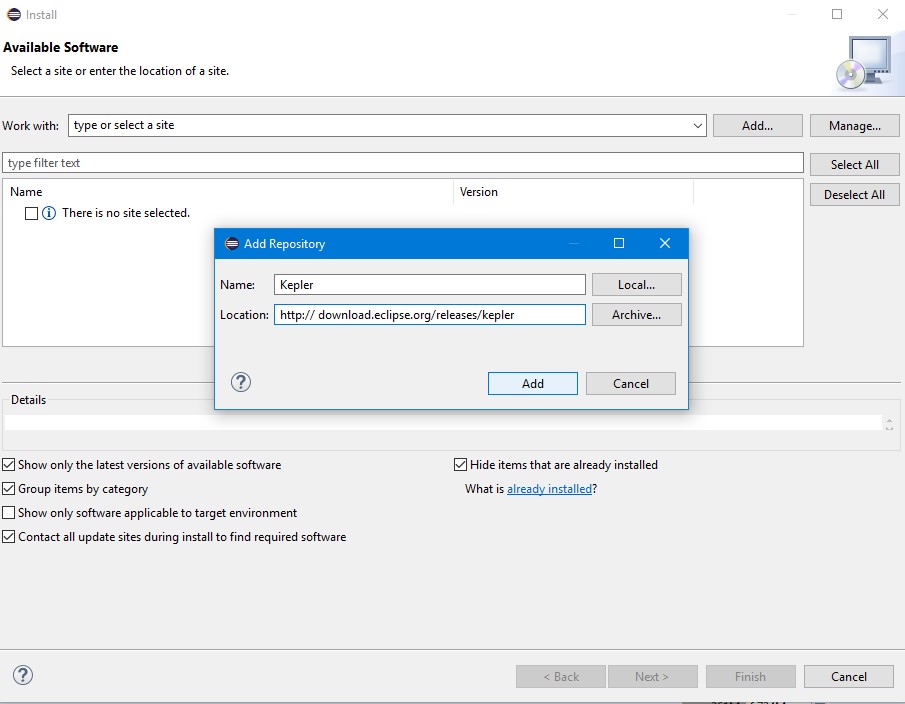905x704 pixels.
Task: Click the Eclipse icon in Add Repository title bar
Action: click(x=230, y=243)
